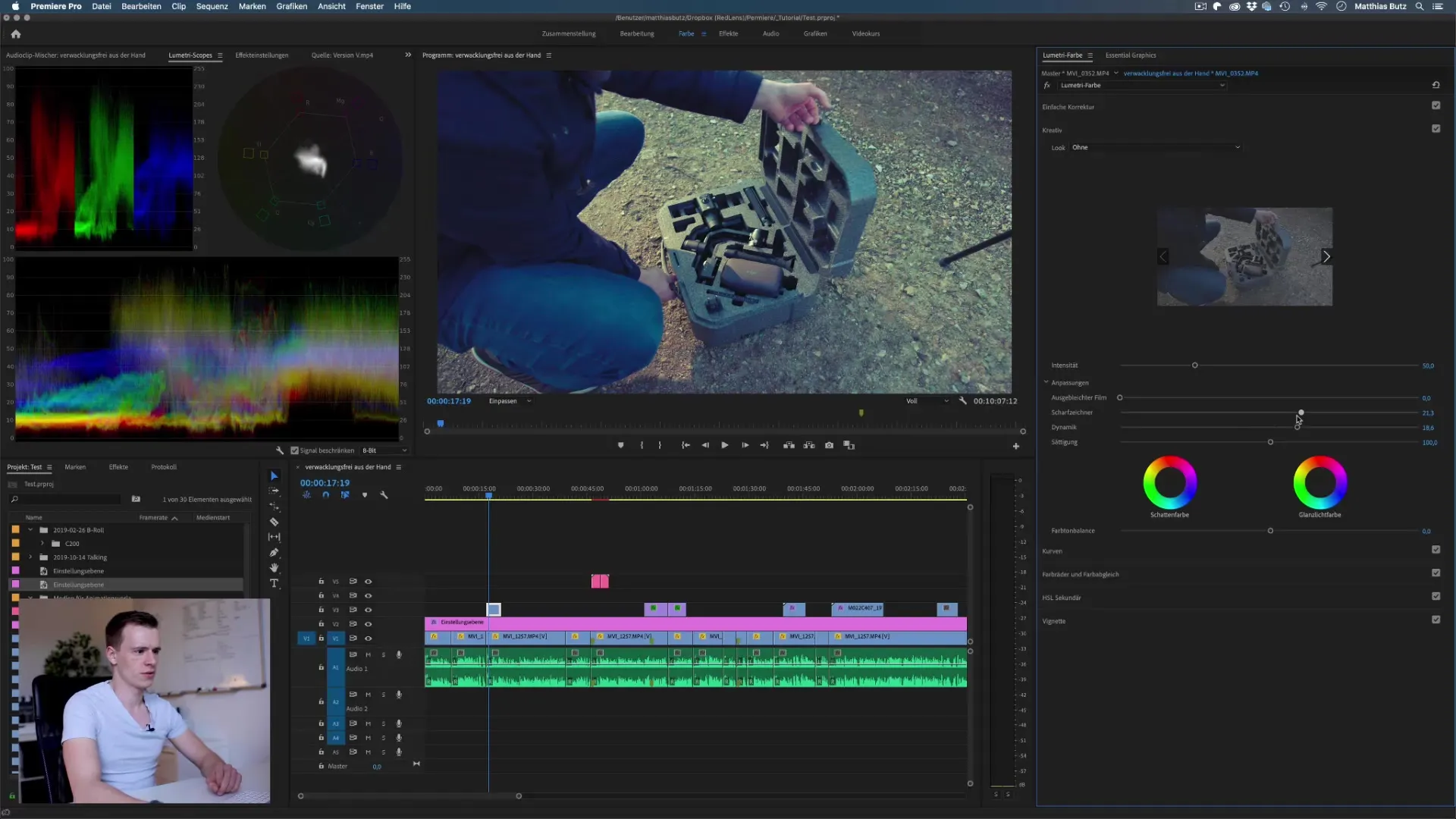Select the Track Select Forward tool
Image resolution: width=1456 pixels, height=819 pixels.
(x=275, y=491)
